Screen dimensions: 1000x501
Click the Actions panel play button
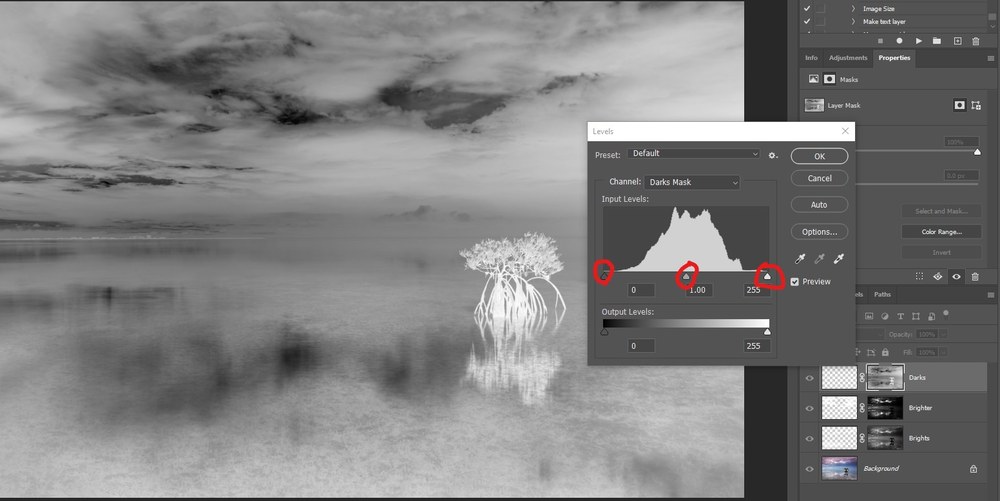pyautogui.click(x=918, y=41)
